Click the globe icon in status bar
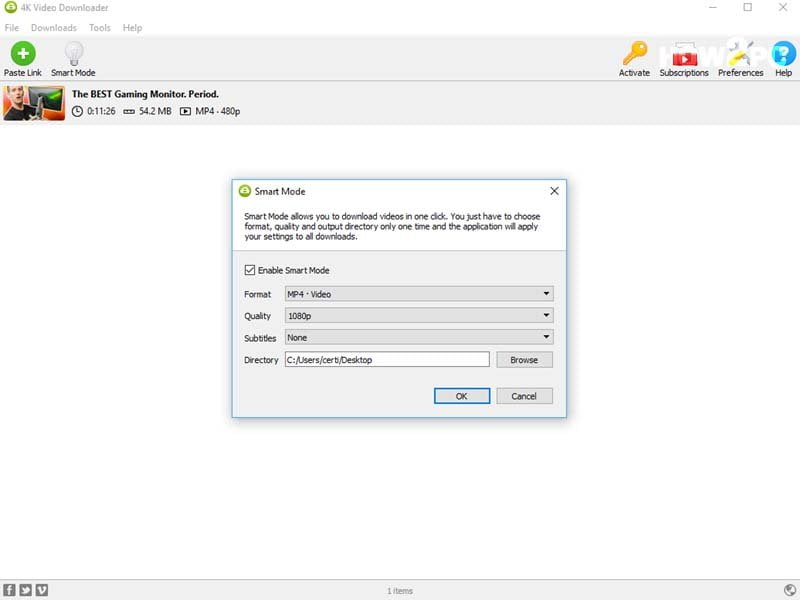This screenshot has width=800, height=600. (790, 590)
